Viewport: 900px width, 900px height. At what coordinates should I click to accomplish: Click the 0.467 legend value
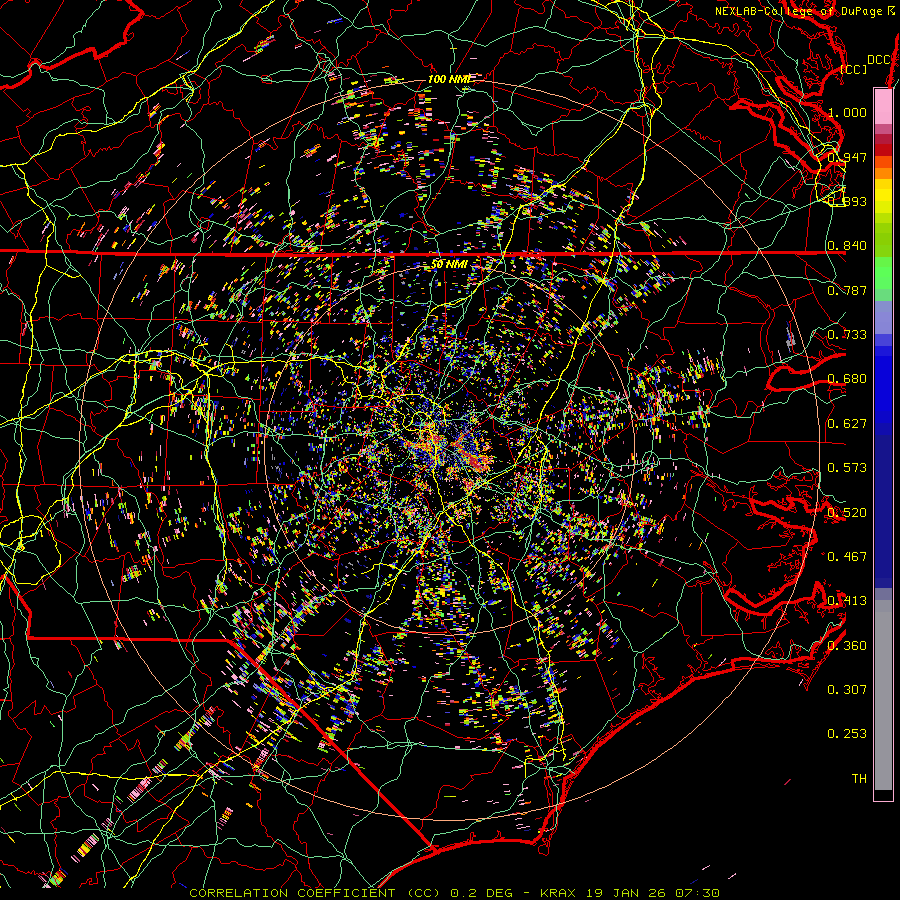click(x=847, y=556)
